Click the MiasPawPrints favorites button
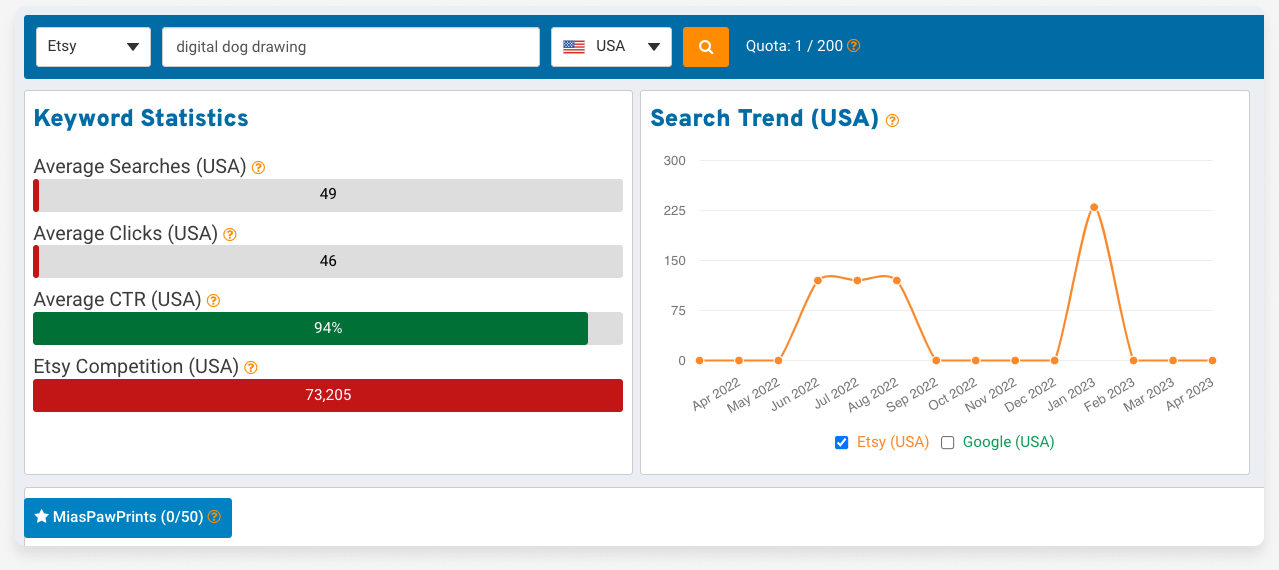This screenshot has height=570, width=1279. (128, 518)
